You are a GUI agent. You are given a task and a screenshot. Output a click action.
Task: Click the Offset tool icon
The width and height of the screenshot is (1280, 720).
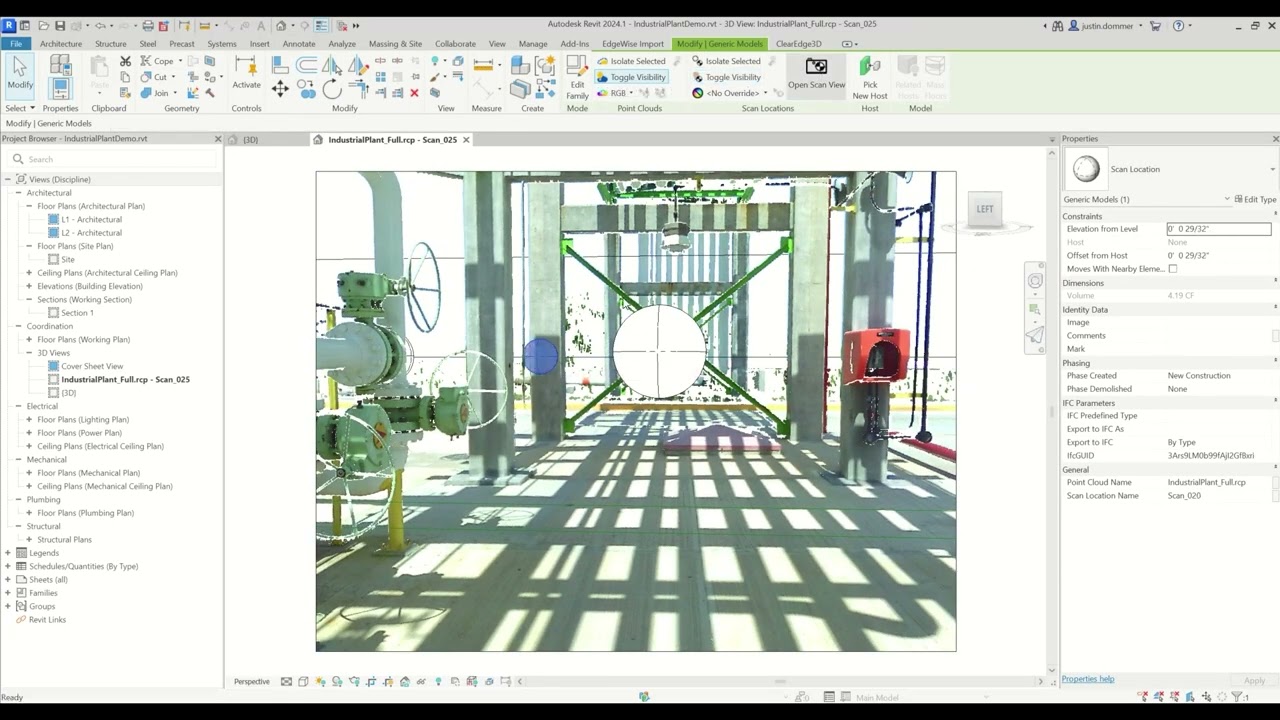click(306, 66)
